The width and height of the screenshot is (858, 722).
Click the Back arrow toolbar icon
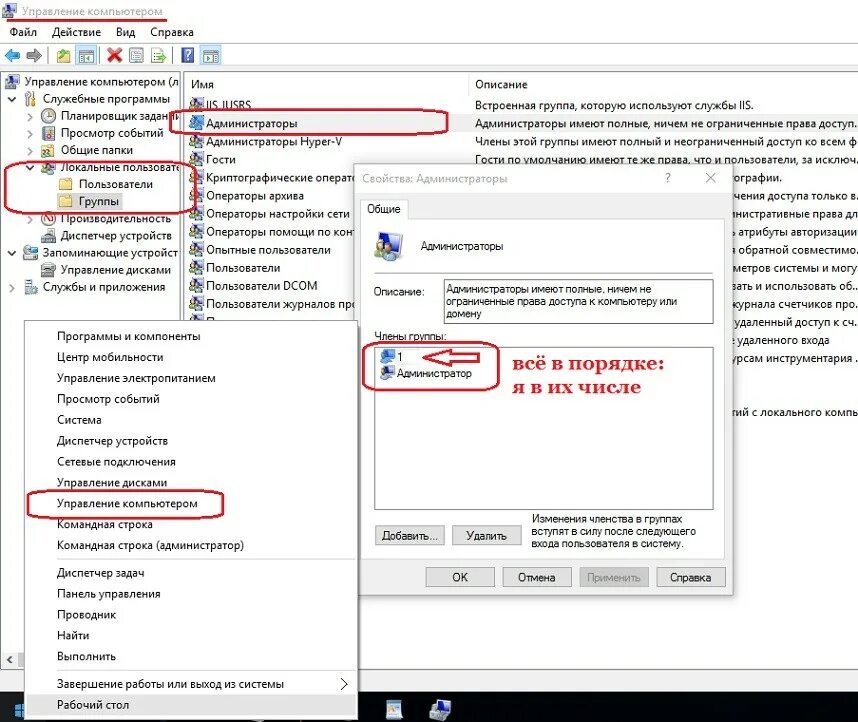pos(12,55)
